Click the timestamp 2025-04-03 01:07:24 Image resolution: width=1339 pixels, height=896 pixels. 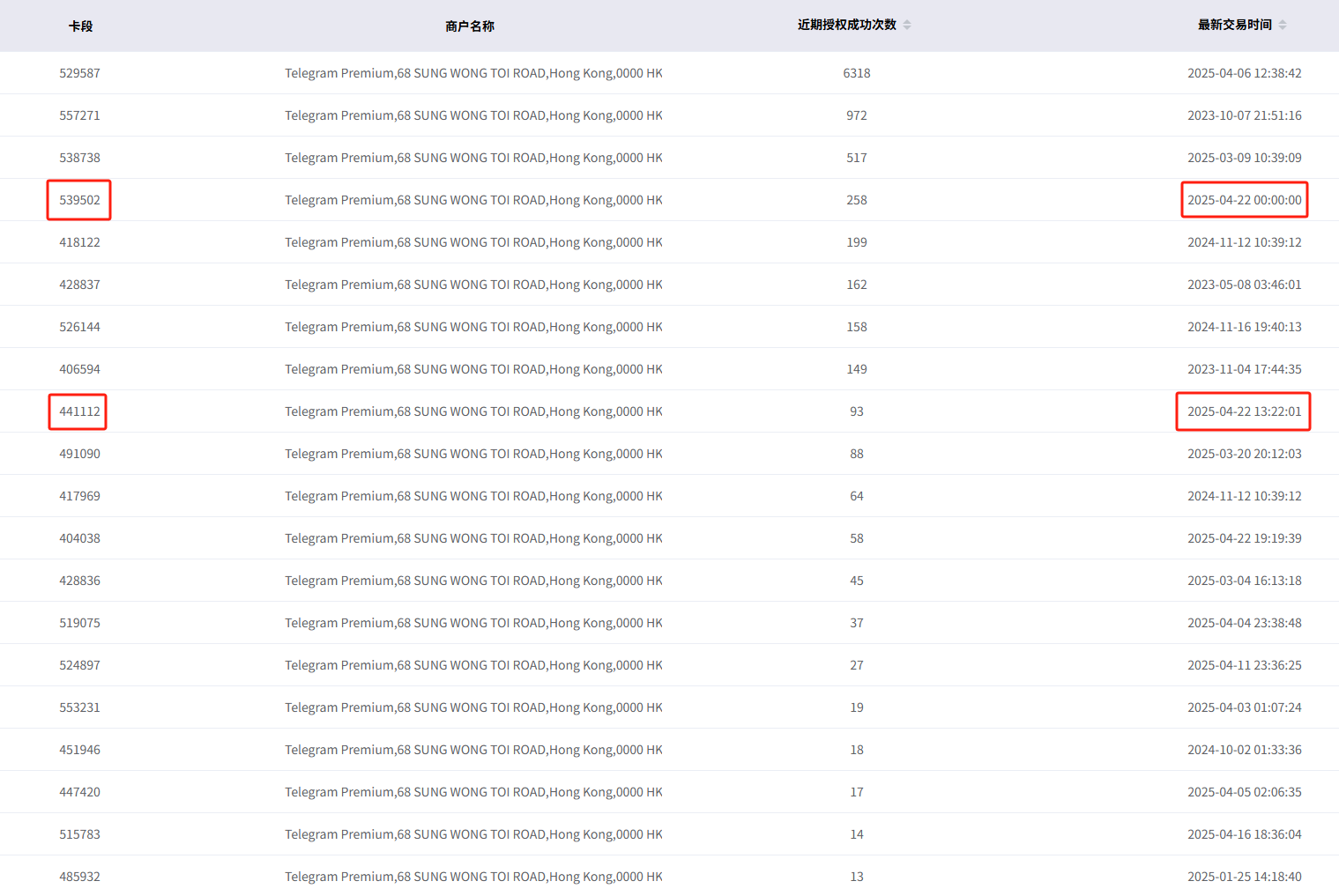pyautogui.click(x=1244, y=707)
